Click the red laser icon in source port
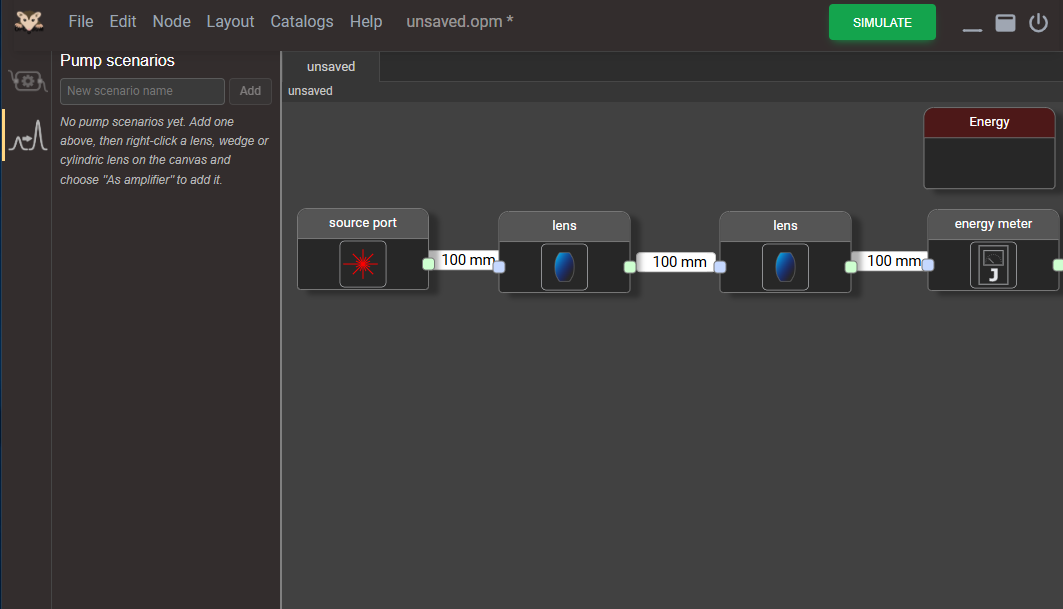Screen dimensions: 1063x609 tap(363, 264)
